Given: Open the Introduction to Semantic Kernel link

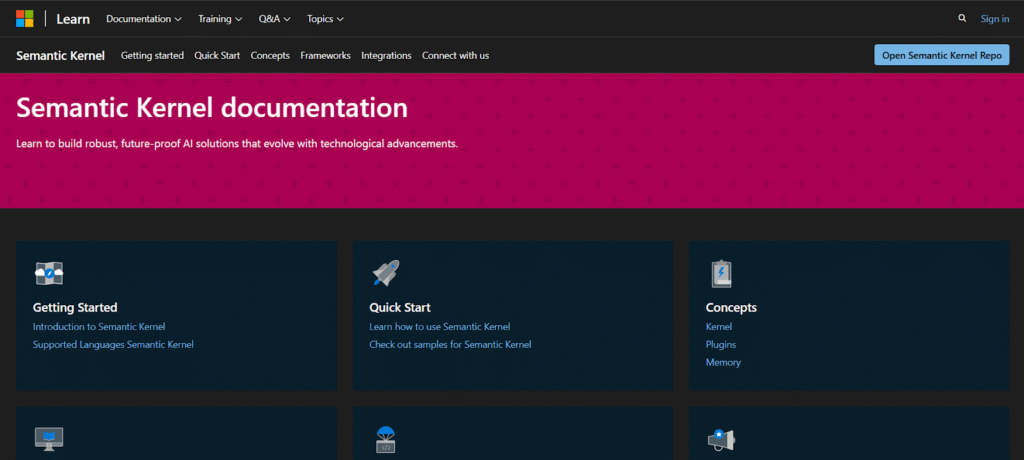Looking at the screenshot, I should pyautogui.click(x=99, y=326).
